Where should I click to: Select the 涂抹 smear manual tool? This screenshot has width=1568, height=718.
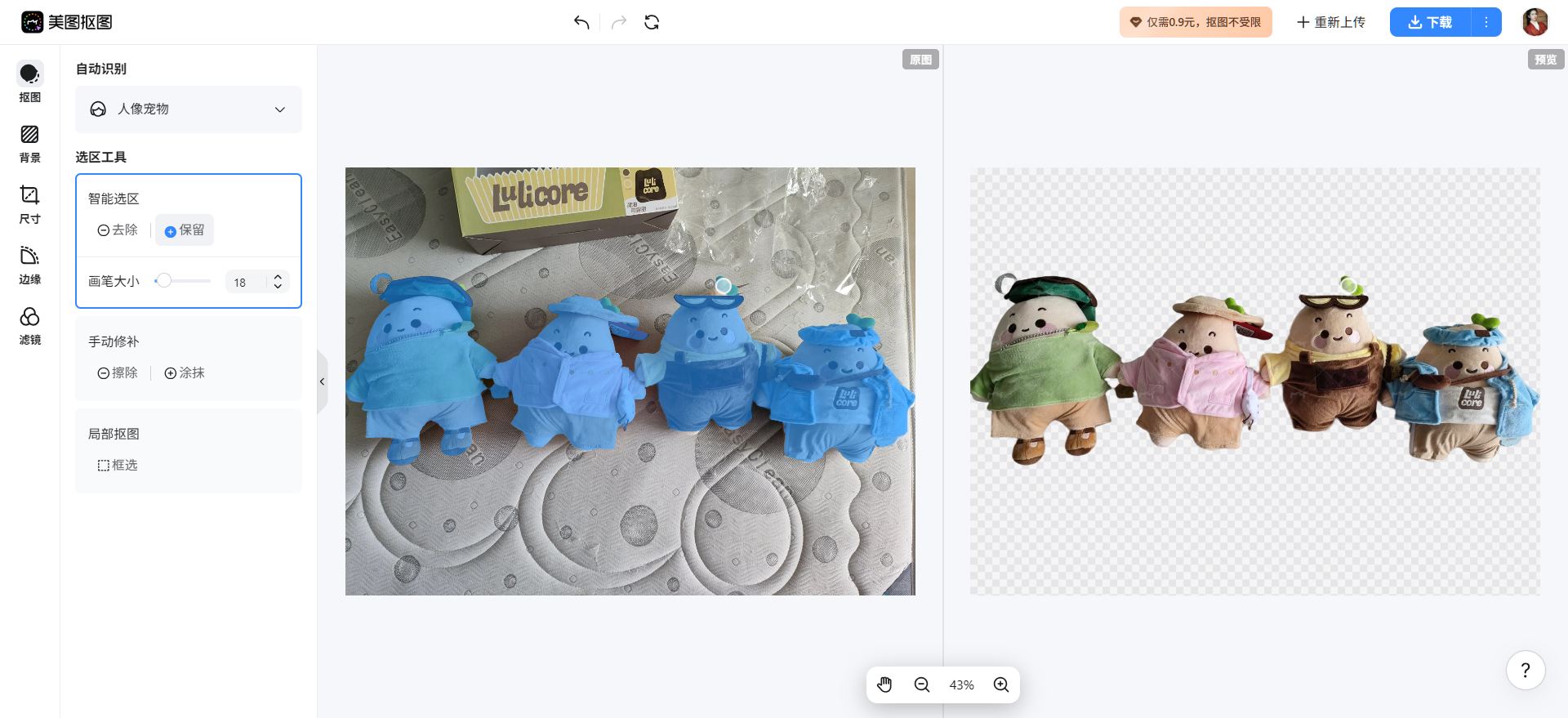pyautogui.click(x=185, y=373)
